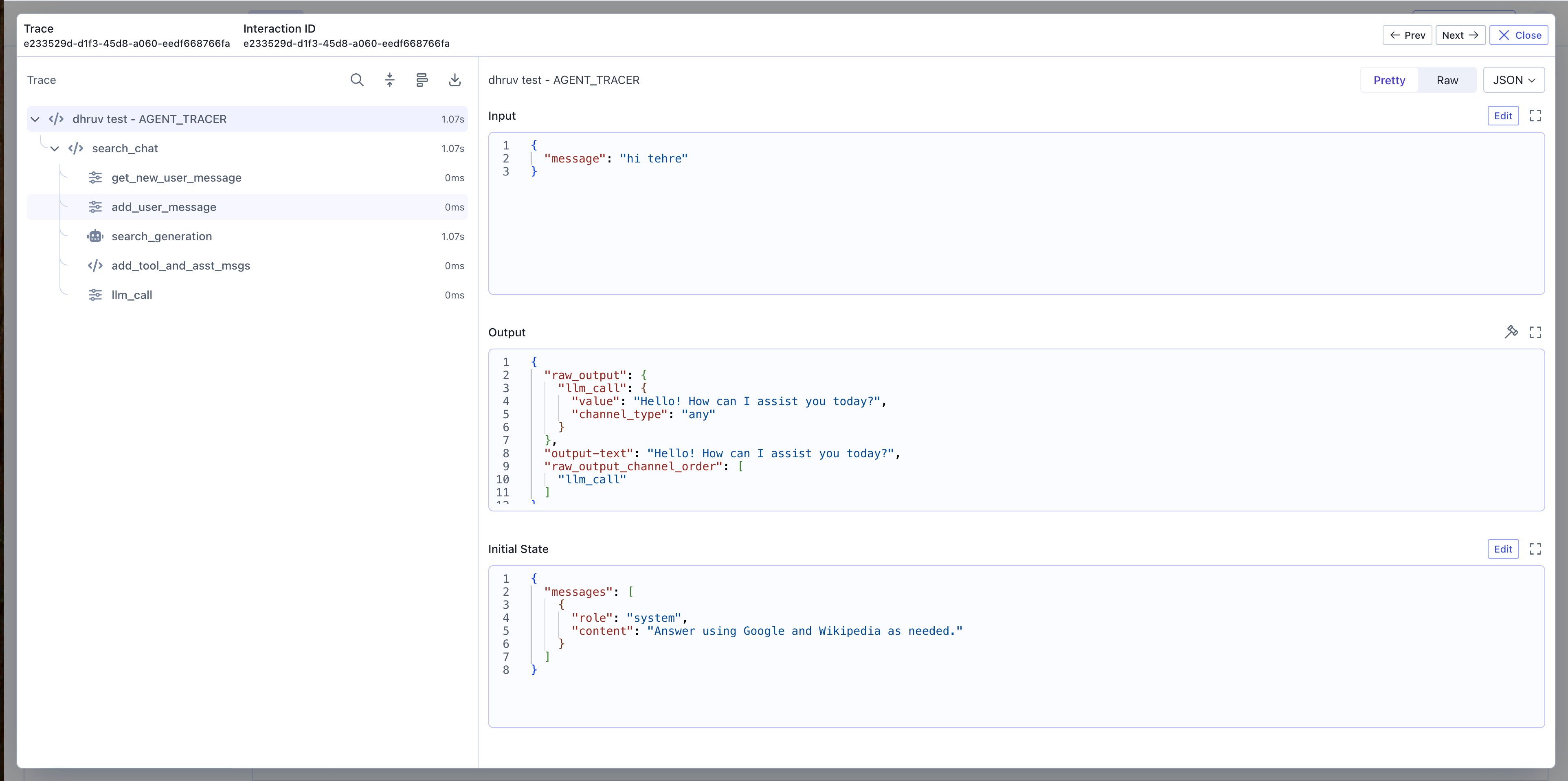This screenshot has width=1568, height=781.
Task: Select the search_generation span
Action: tap(161, 236)
